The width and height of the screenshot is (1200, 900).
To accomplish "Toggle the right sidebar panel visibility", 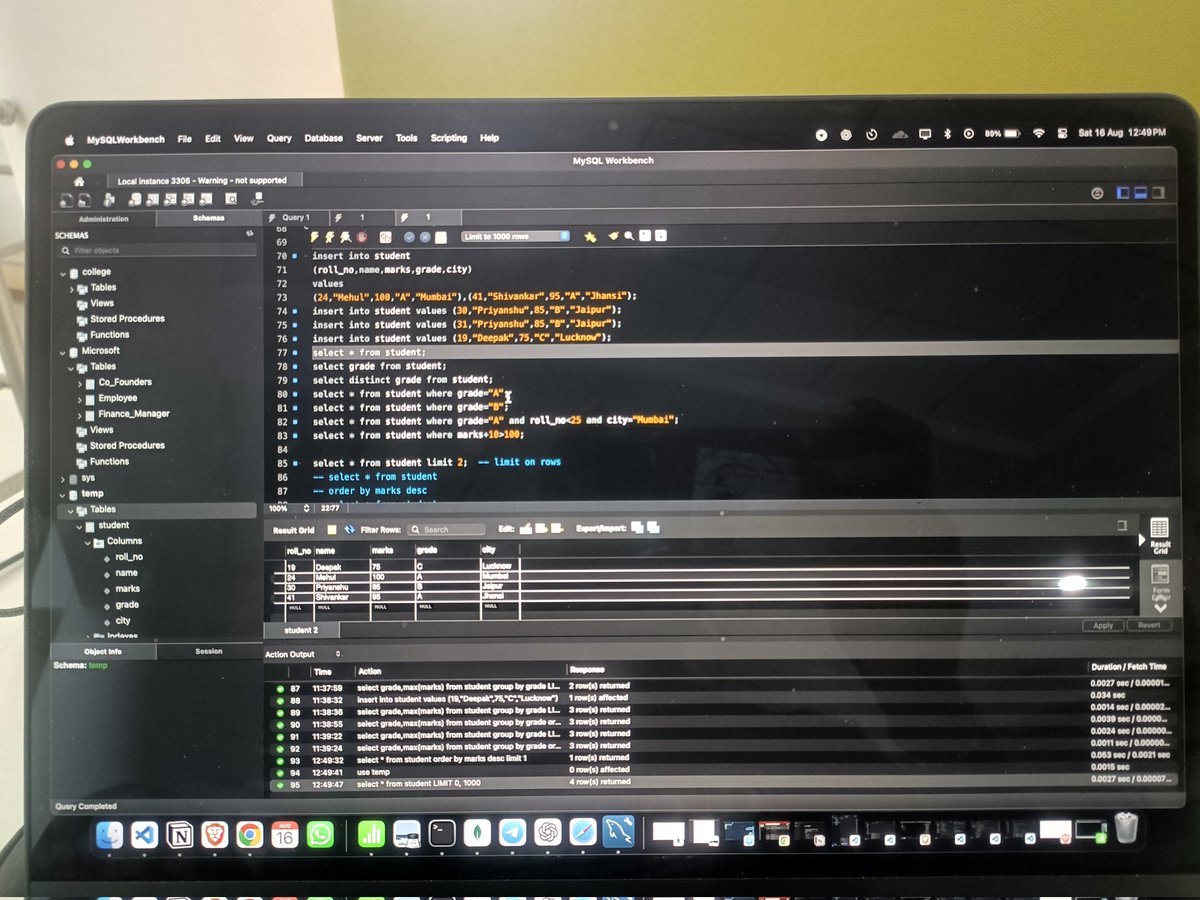I will (x=1158, y=192).
